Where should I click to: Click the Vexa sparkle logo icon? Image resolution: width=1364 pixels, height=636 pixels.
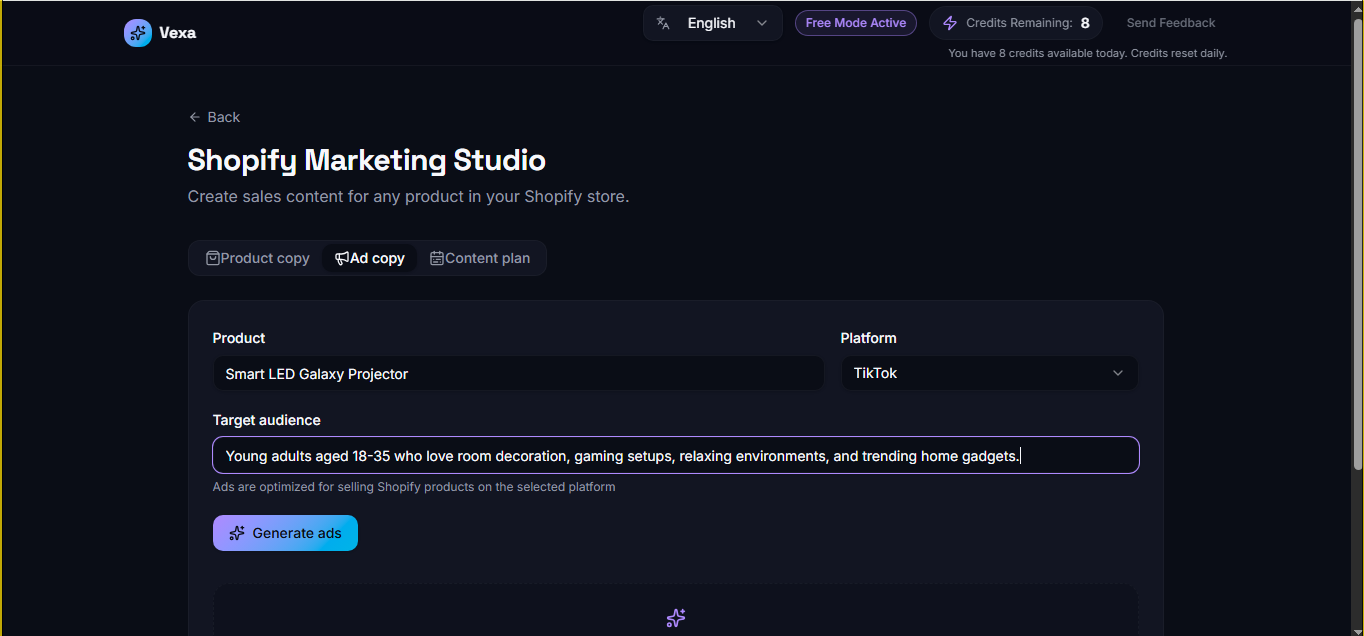coord(138,33)
